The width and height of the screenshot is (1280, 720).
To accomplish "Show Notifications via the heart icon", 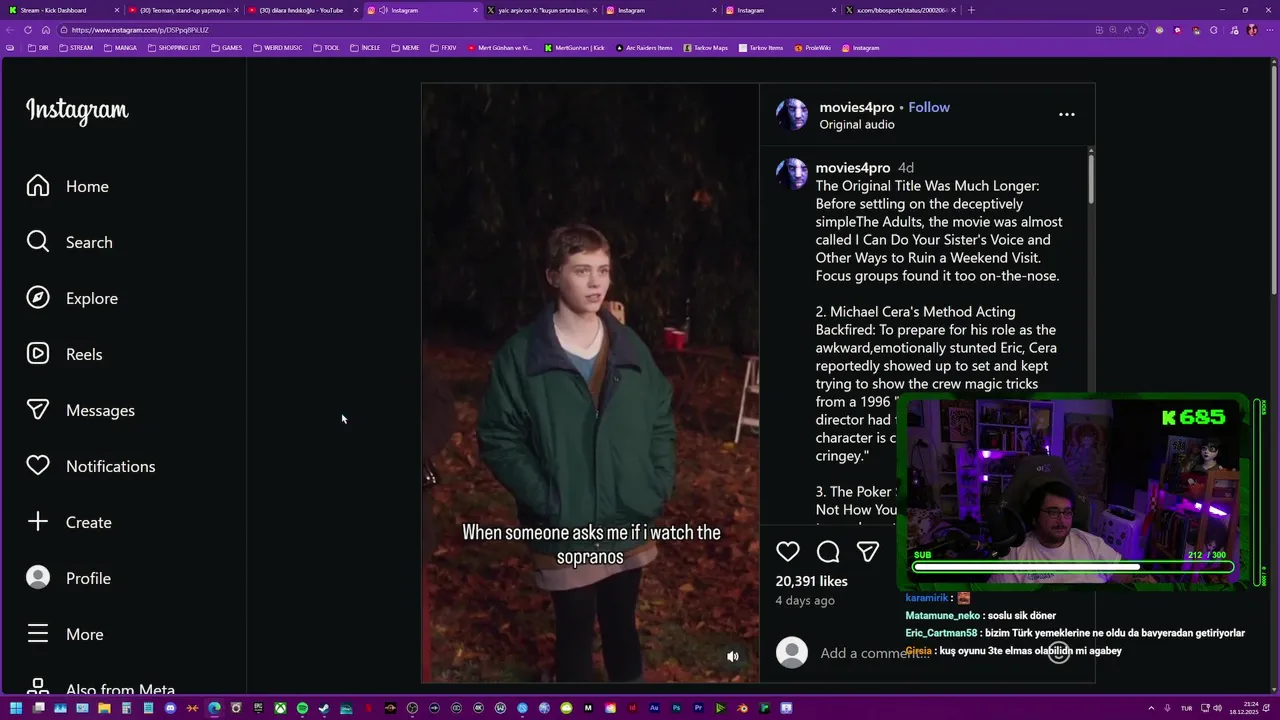I will click(90, 466).
